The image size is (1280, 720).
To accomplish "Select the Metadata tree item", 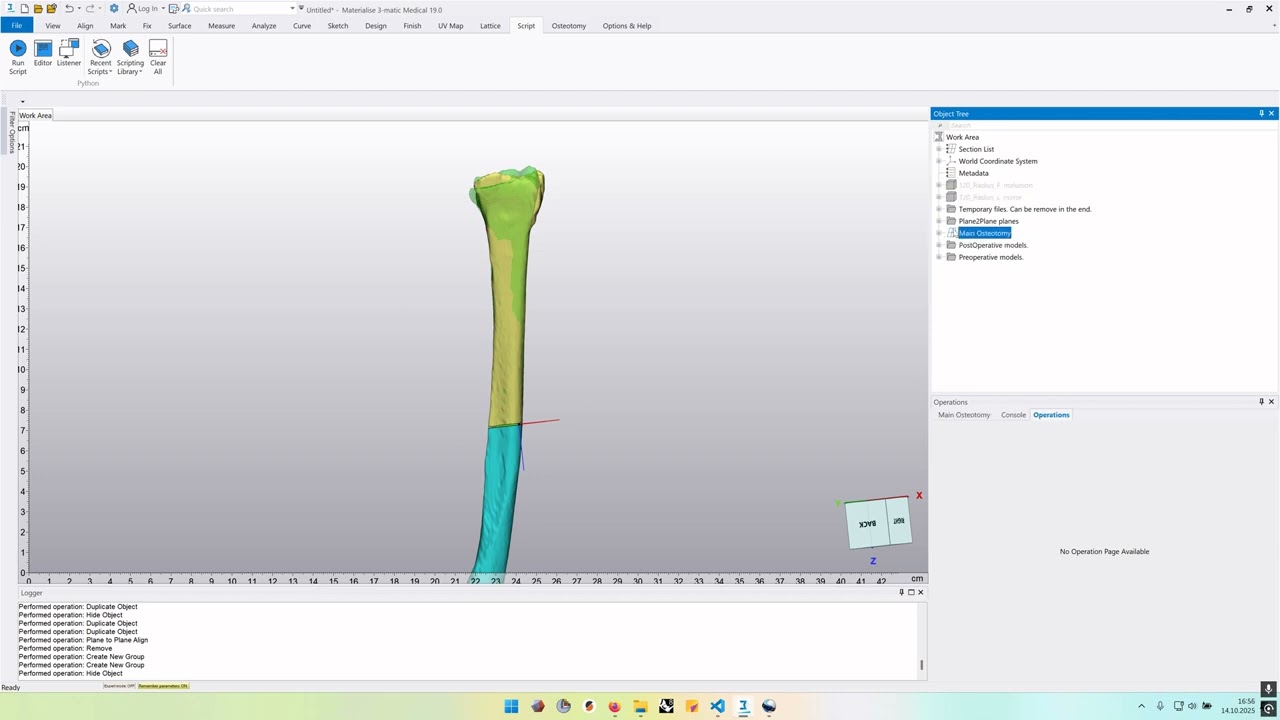I will (973, 173).
